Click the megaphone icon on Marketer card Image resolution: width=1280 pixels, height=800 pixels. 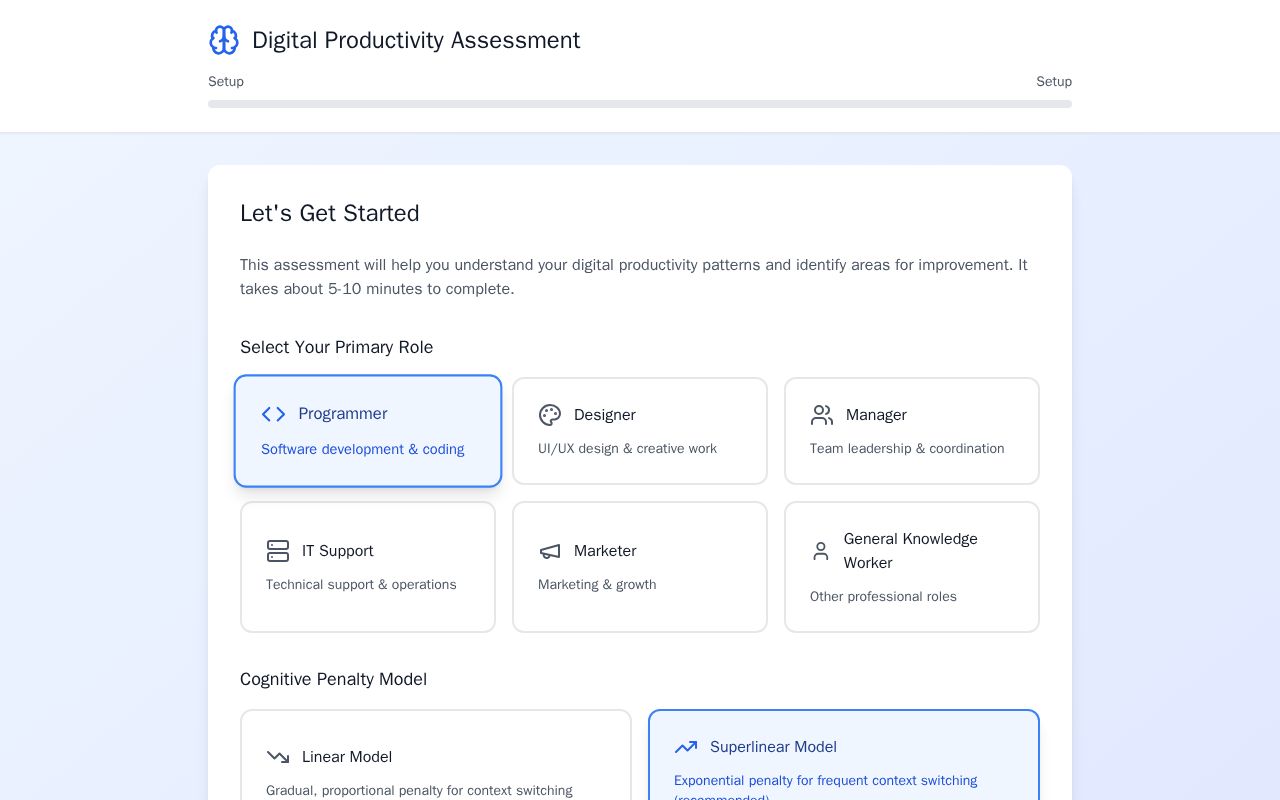550,551
